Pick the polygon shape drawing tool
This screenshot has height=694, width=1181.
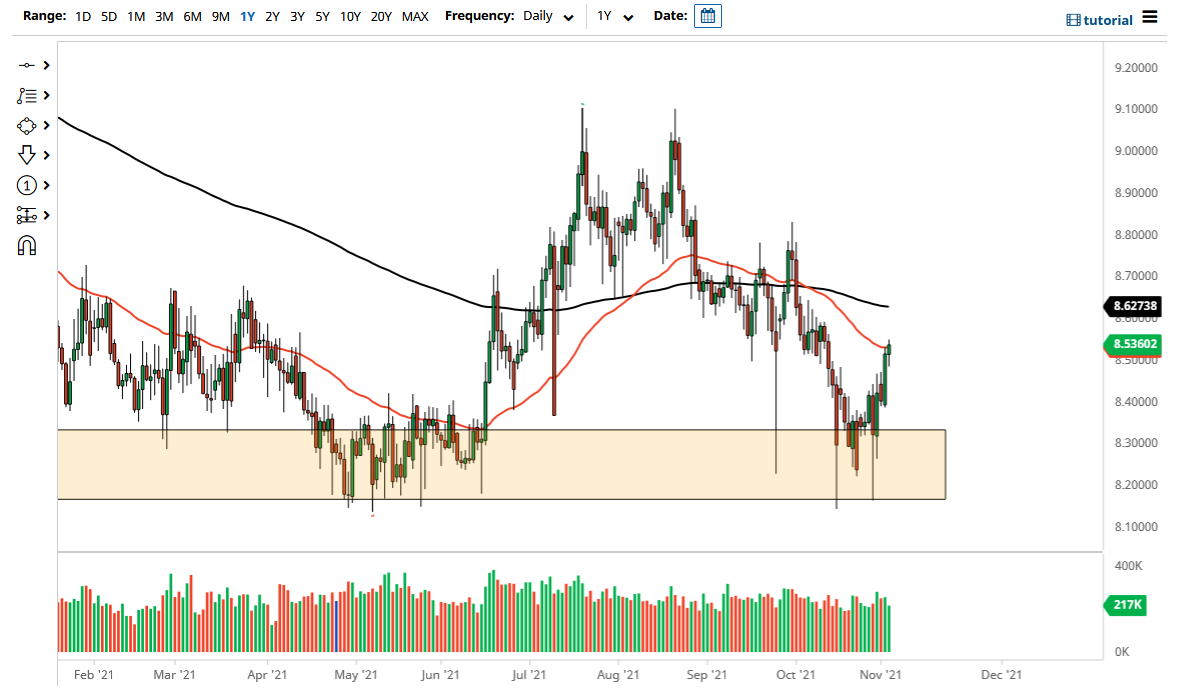(27, 125)
